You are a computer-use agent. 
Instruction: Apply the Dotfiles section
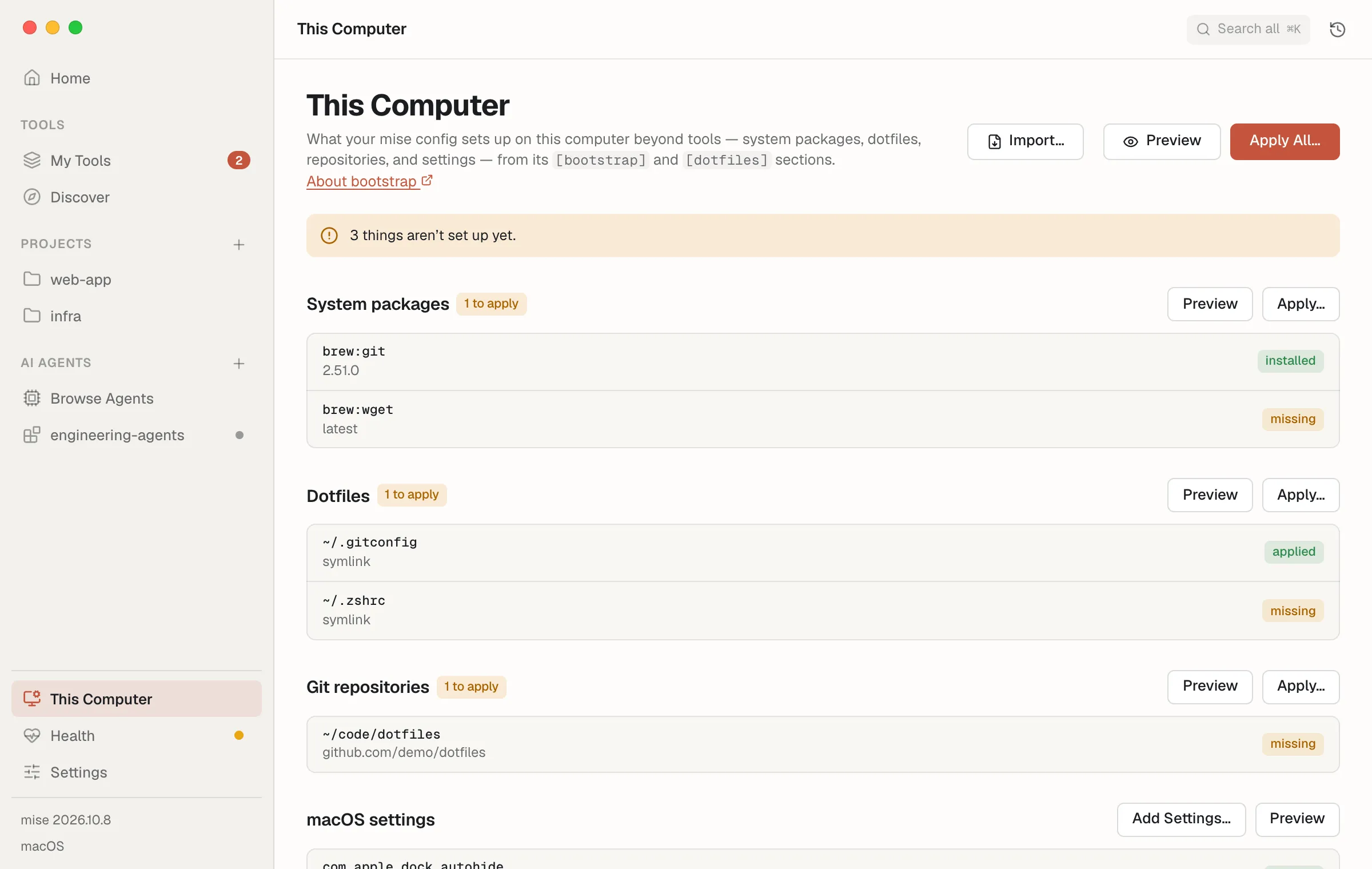tap(1301, 495)
